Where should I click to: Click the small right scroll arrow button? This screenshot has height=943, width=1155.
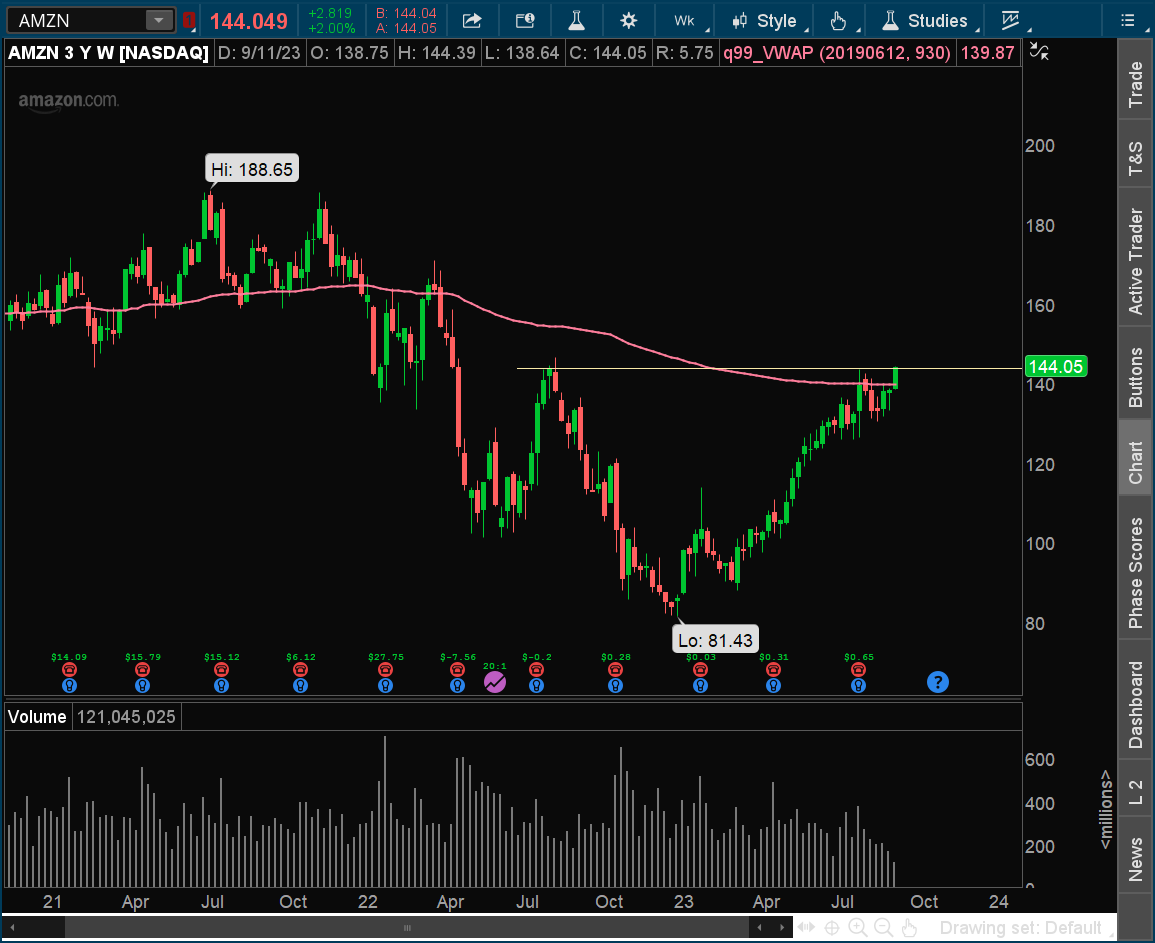[782, 928]
